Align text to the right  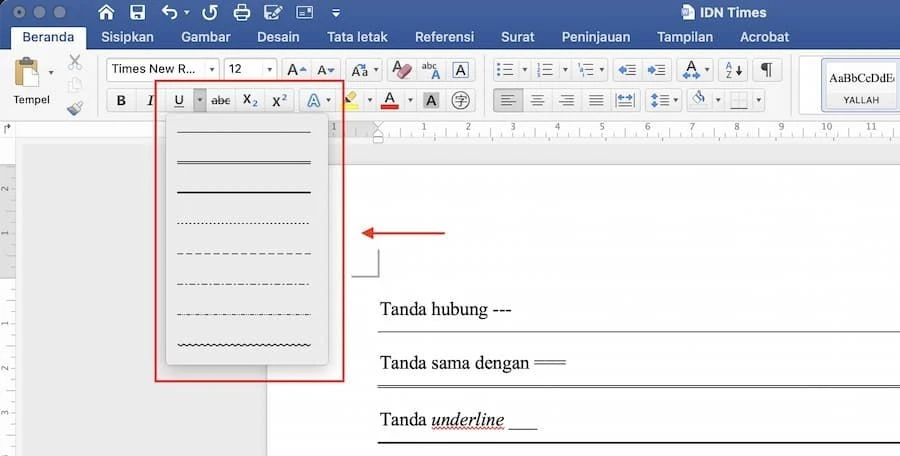tap(567, 101)
